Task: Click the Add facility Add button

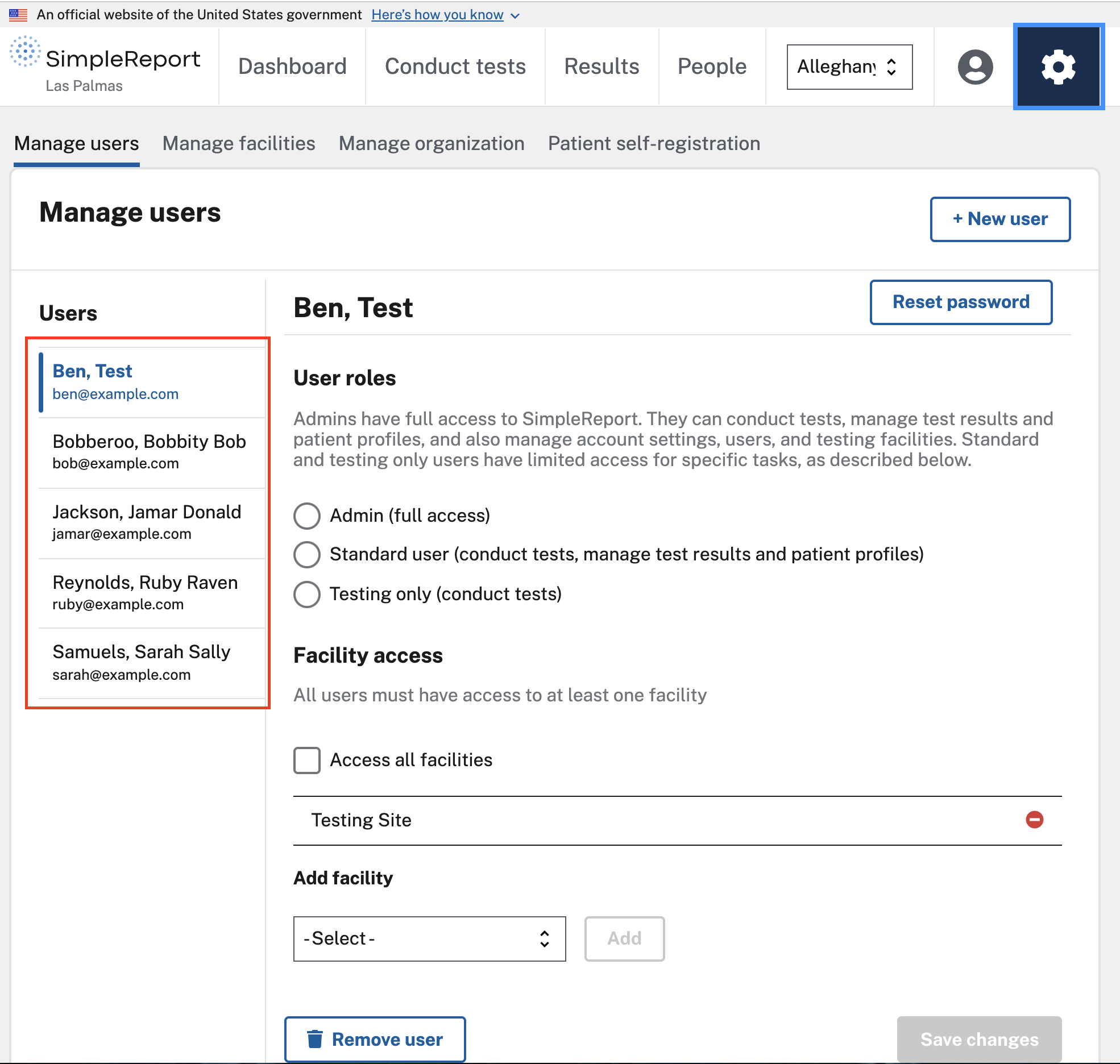Action: pos(624,938)
